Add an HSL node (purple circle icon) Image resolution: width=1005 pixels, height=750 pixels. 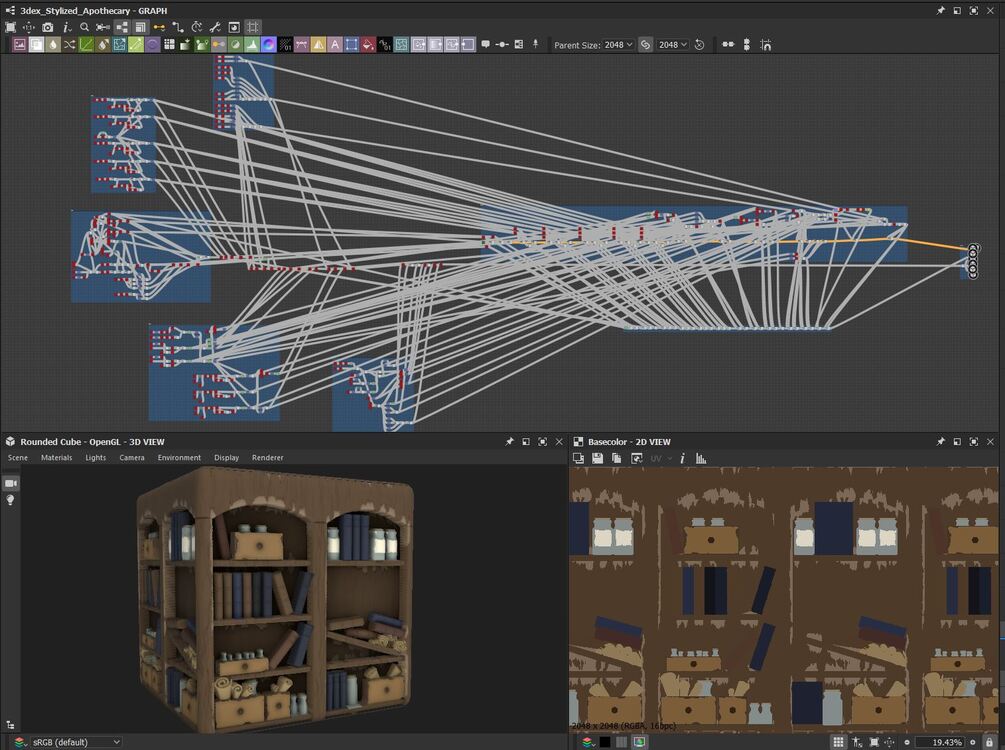[x=153, y=44]
